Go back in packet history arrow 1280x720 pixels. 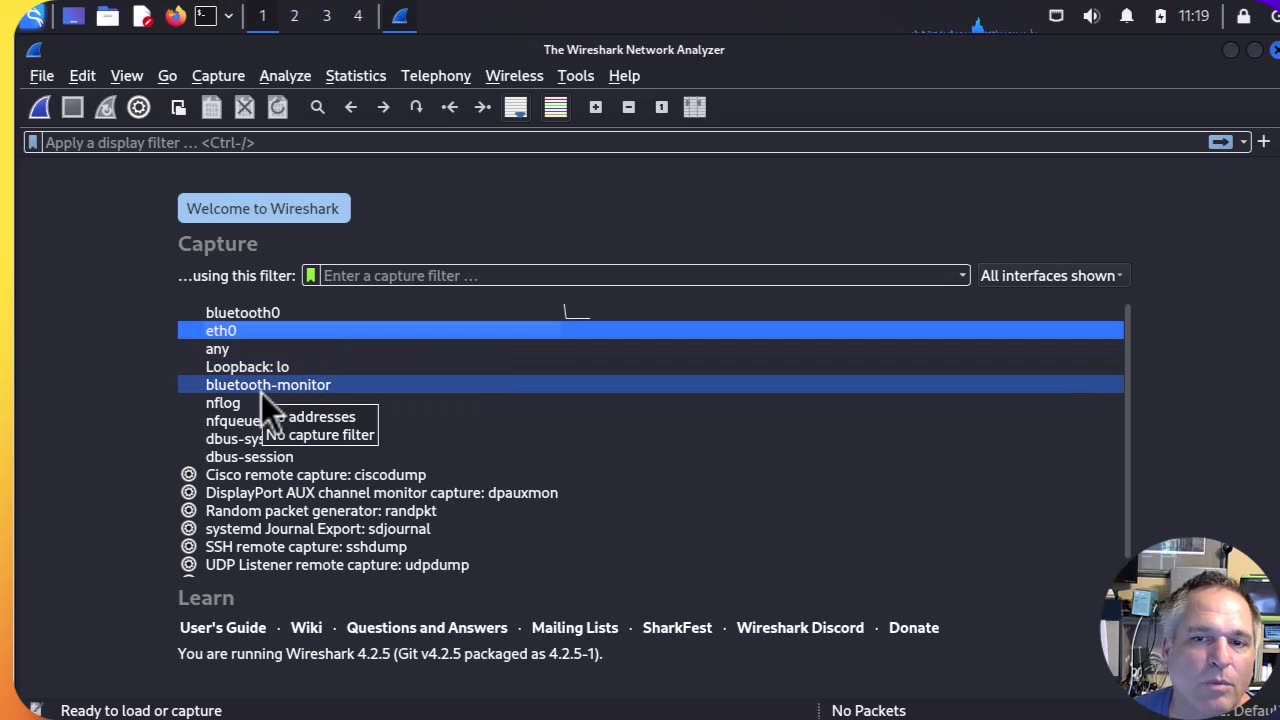[350, 107]
